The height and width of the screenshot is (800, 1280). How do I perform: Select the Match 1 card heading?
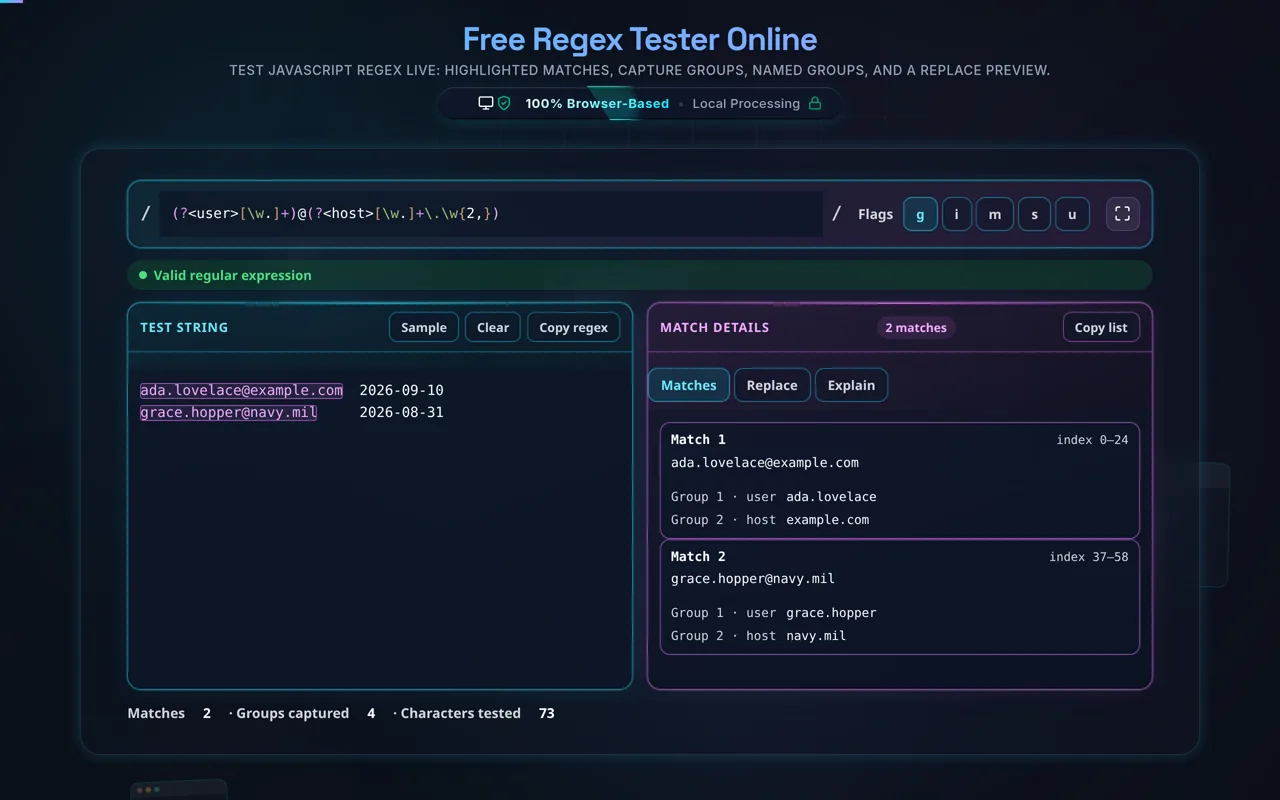point(698,440)
